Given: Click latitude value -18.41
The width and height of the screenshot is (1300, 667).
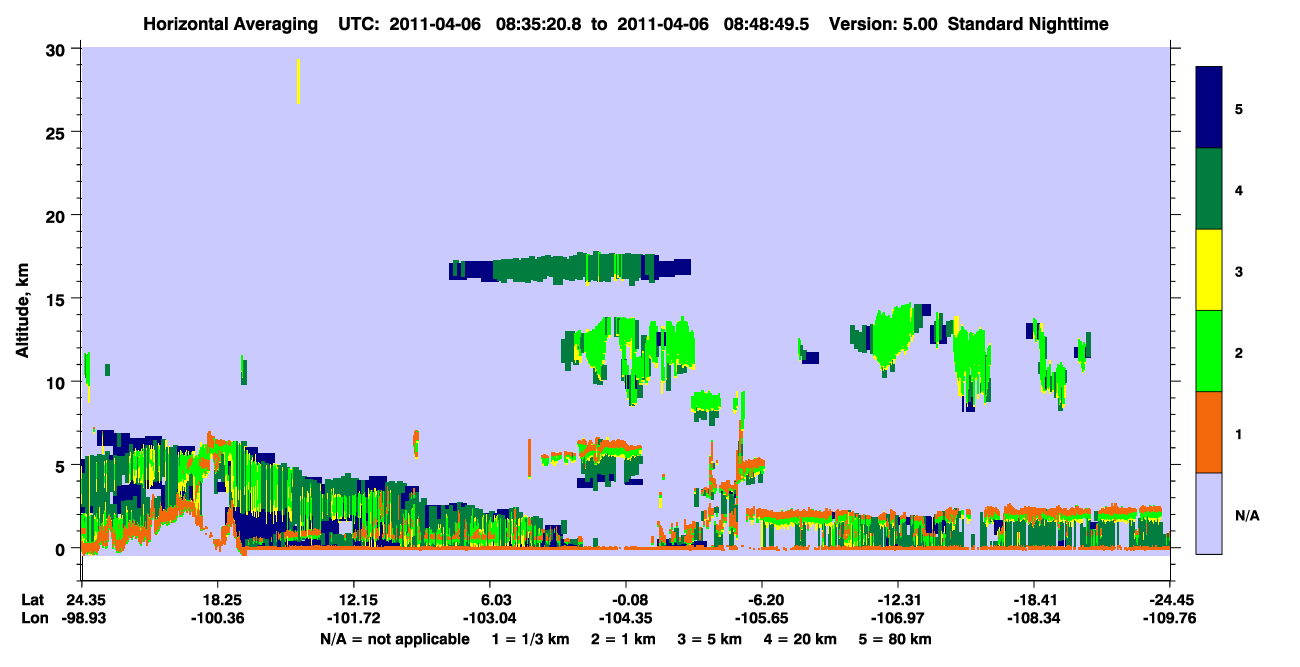Looking at the screenshot, I should point(1034,601).
